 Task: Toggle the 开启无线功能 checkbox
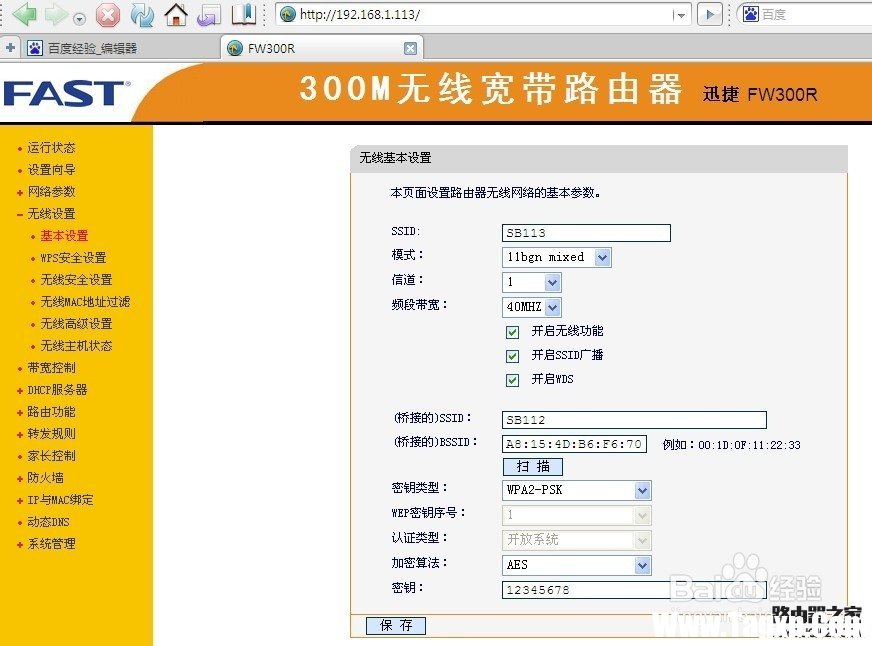pyautogui.click(x=512, y=332)
